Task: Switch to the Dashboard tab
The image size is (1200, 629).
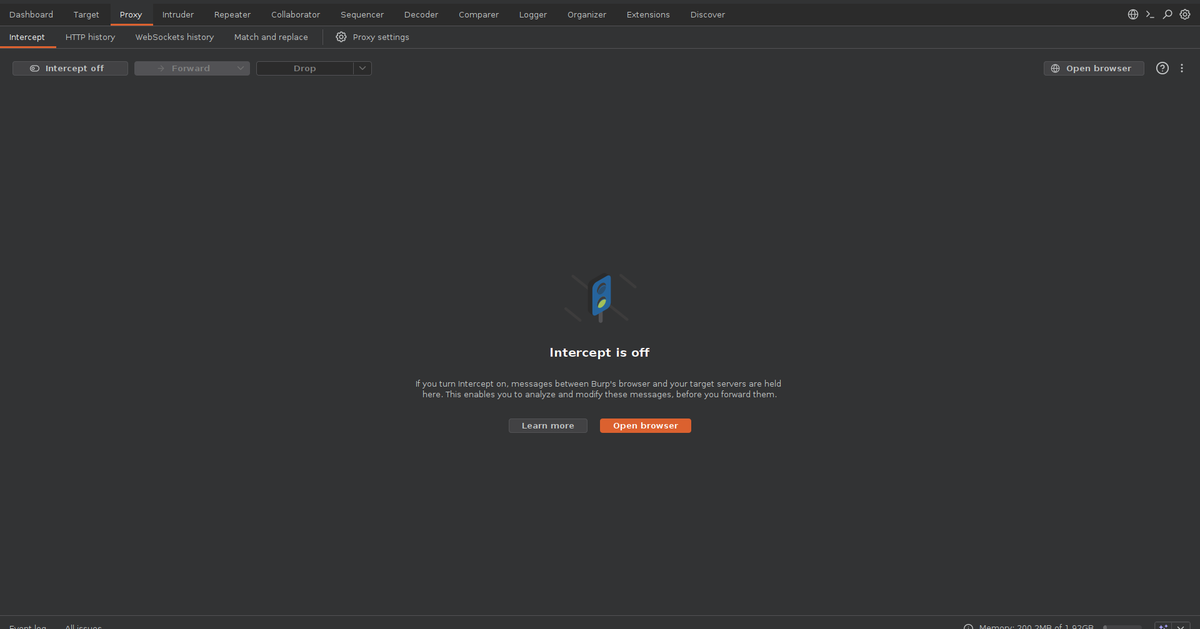Action: (31, 15)
